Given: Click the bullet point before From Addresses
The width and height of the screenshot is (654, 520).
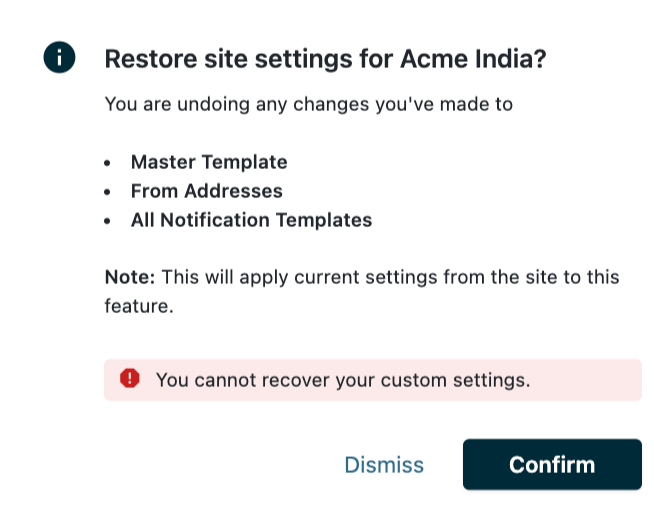Looking at the screenshot, I should pos(108,192).
